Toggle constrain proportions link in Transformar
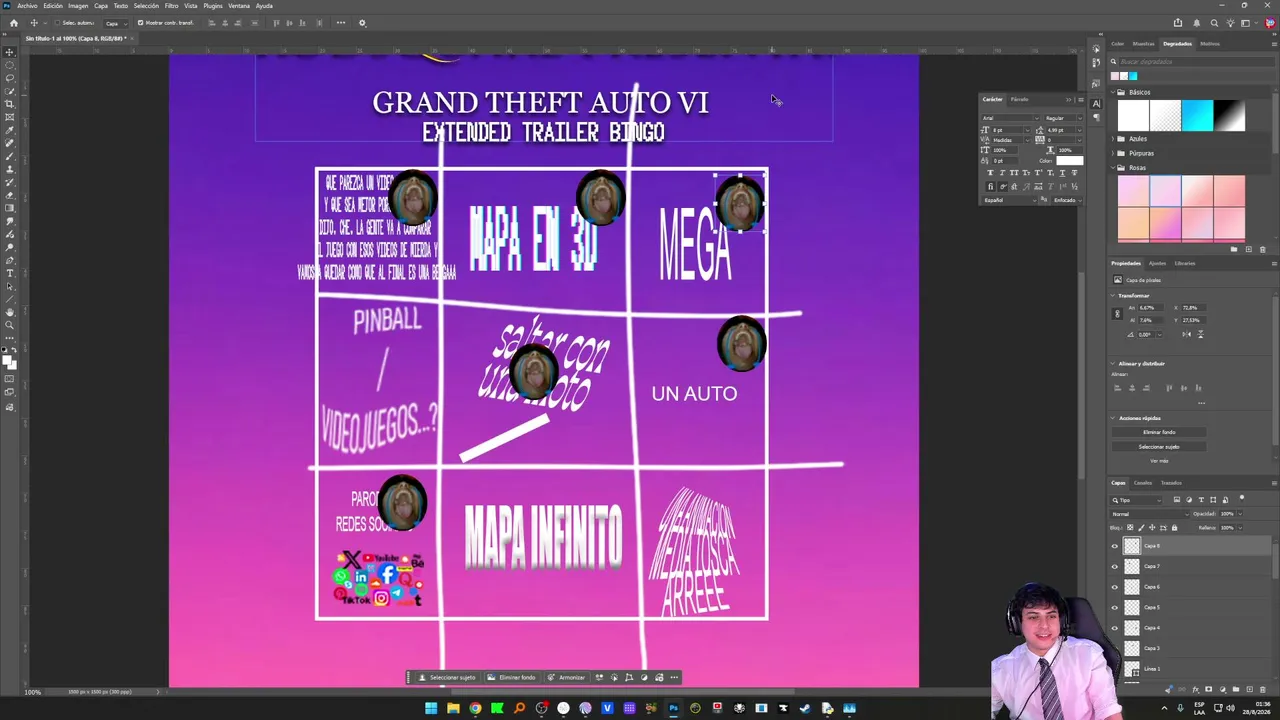 click(1117, 313)
